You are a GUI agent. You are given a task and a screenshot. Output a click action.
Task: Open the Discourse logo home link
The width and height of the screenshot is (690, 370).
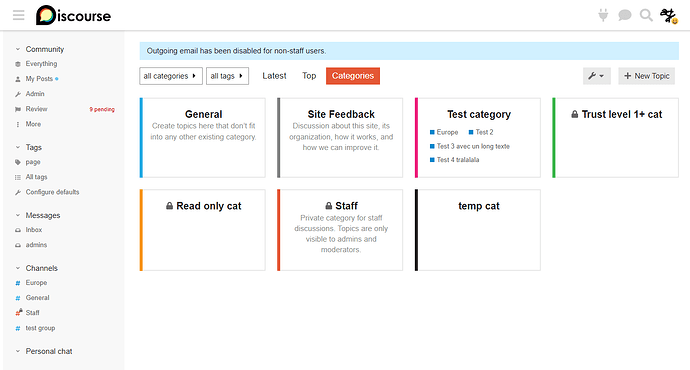click(73, 16)
